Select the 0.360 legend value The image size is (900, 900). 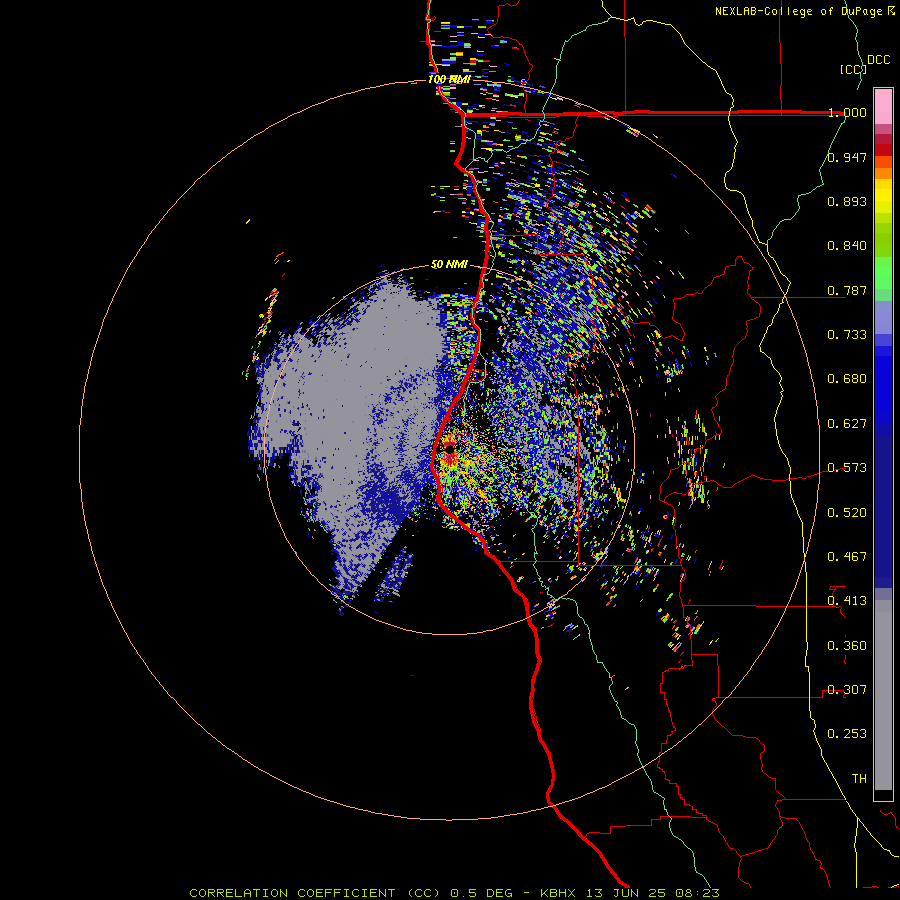tap(847, 646)
